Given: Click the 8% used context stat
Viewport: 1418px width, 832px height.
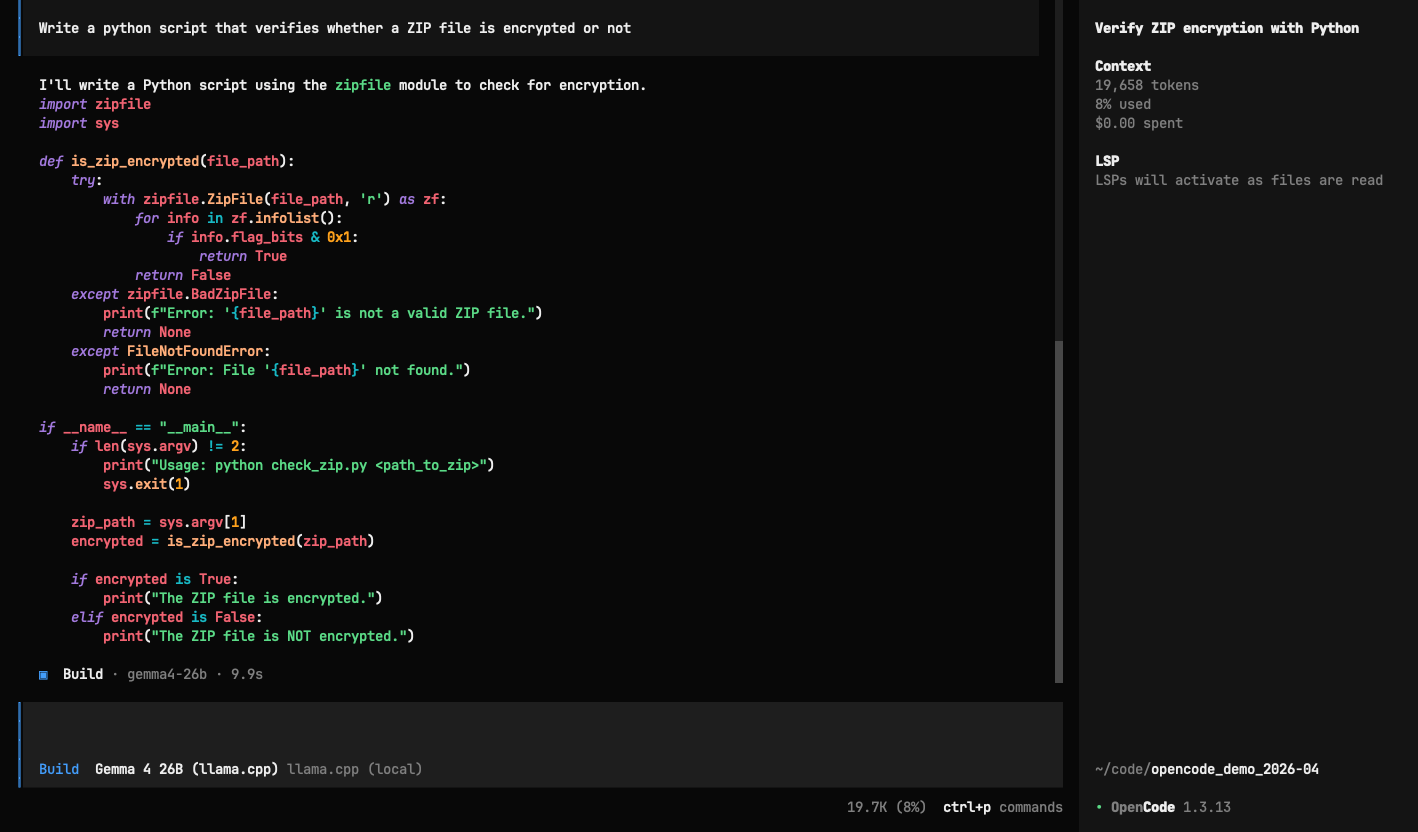Looking at the screenshot, I should click(1123, 104).
